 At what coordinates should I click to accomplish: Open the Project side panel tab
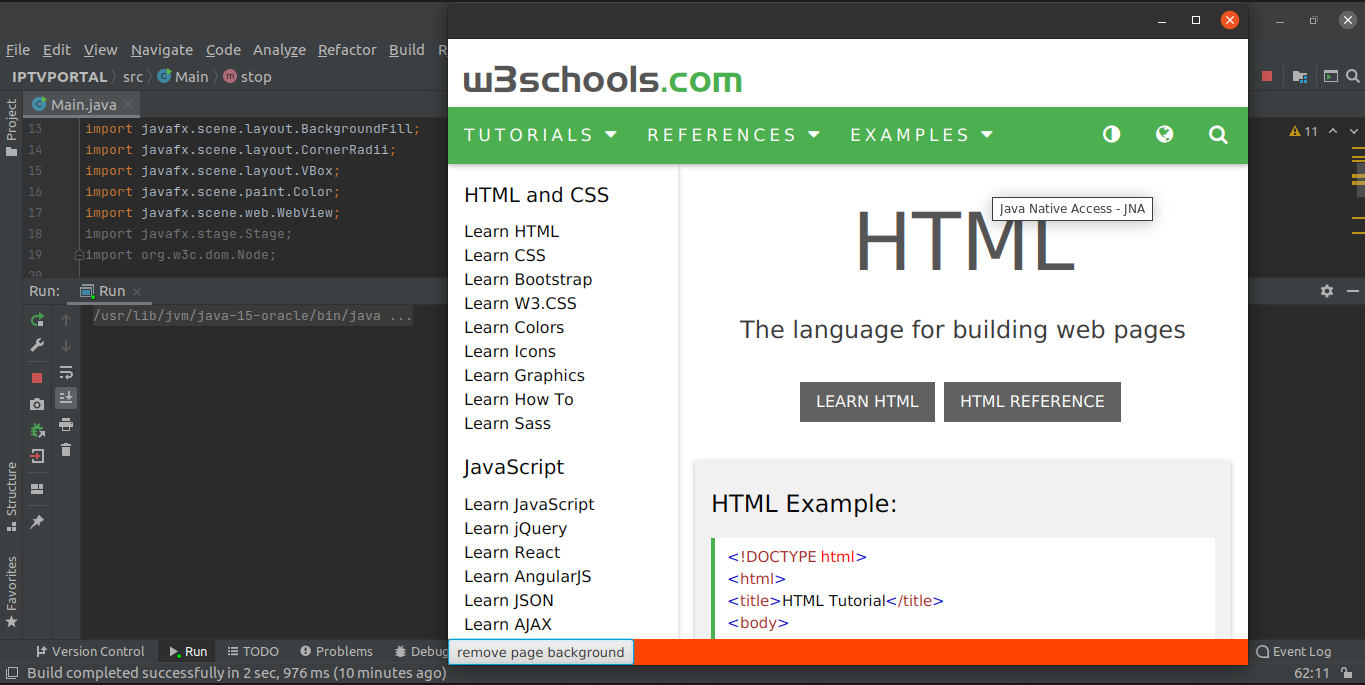[11, 127]
